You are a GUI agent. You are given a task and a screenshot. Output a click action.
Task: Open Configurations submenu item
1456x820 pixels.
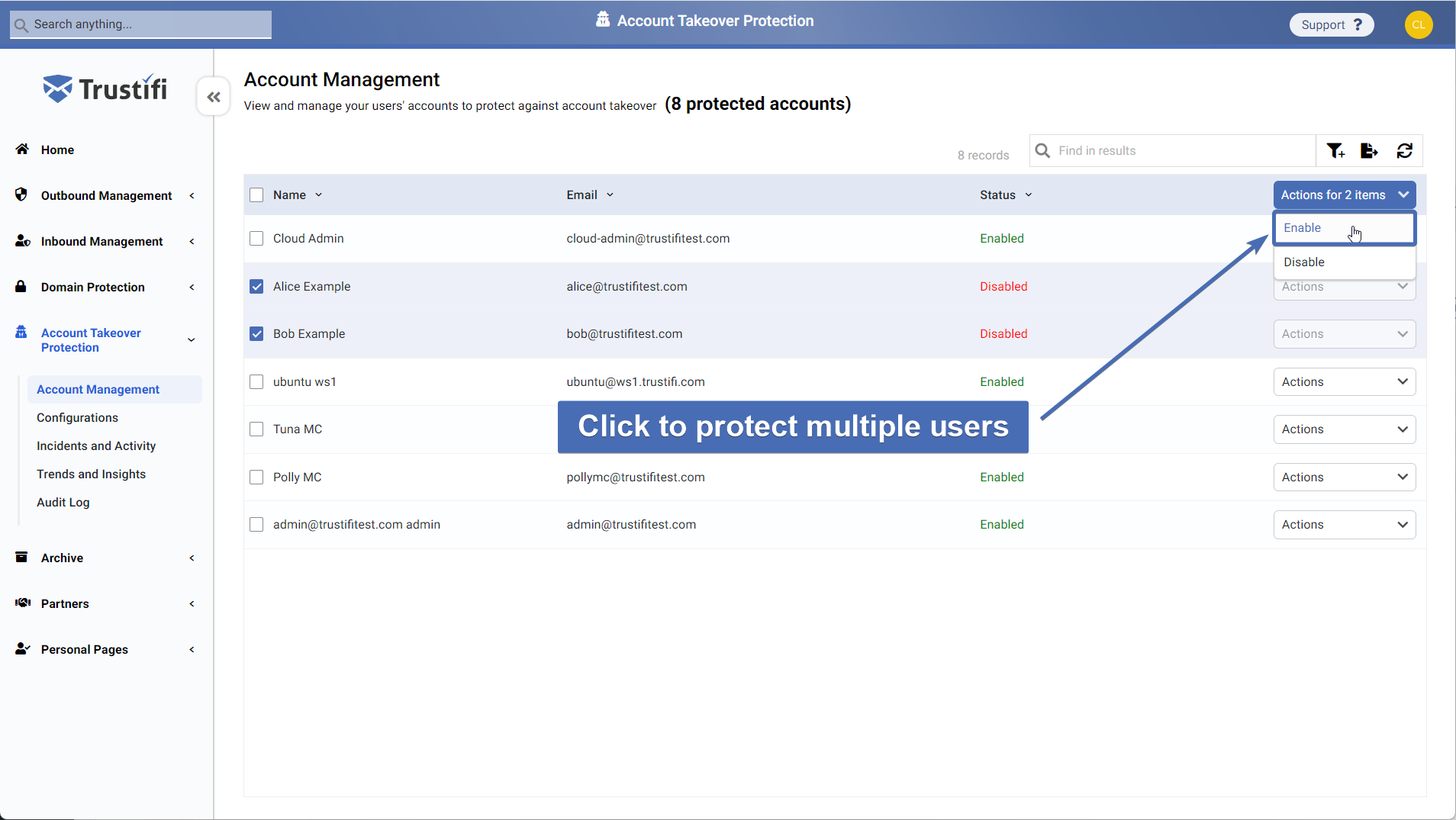click(x=77, y=417)
